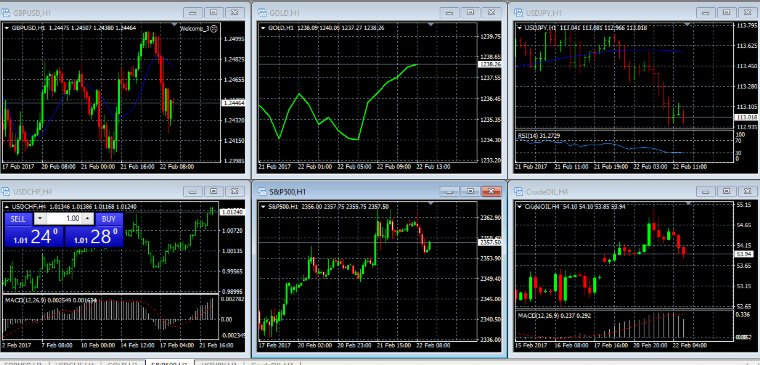The width and height of the screenshot is (760, 365).
Task: Select the S&P500,H1 tab at the bottom
Action: (x=170, y=363)
